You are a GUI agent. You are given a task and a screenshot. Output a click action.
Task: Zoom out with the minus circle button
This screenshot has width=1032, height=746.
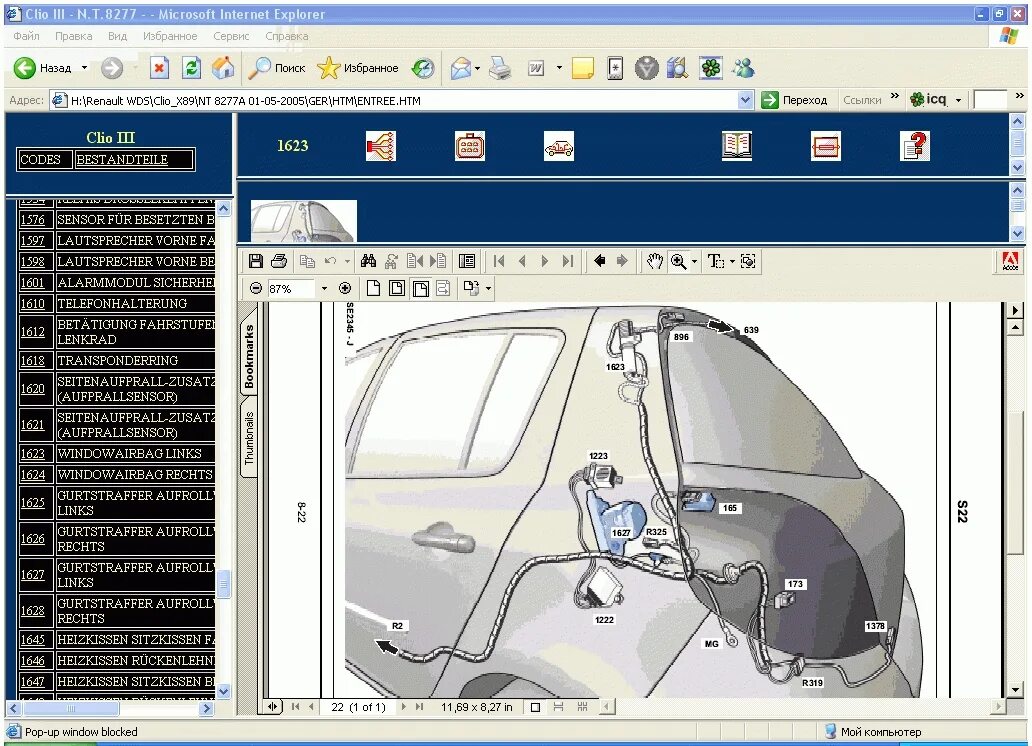coord(256,288)
